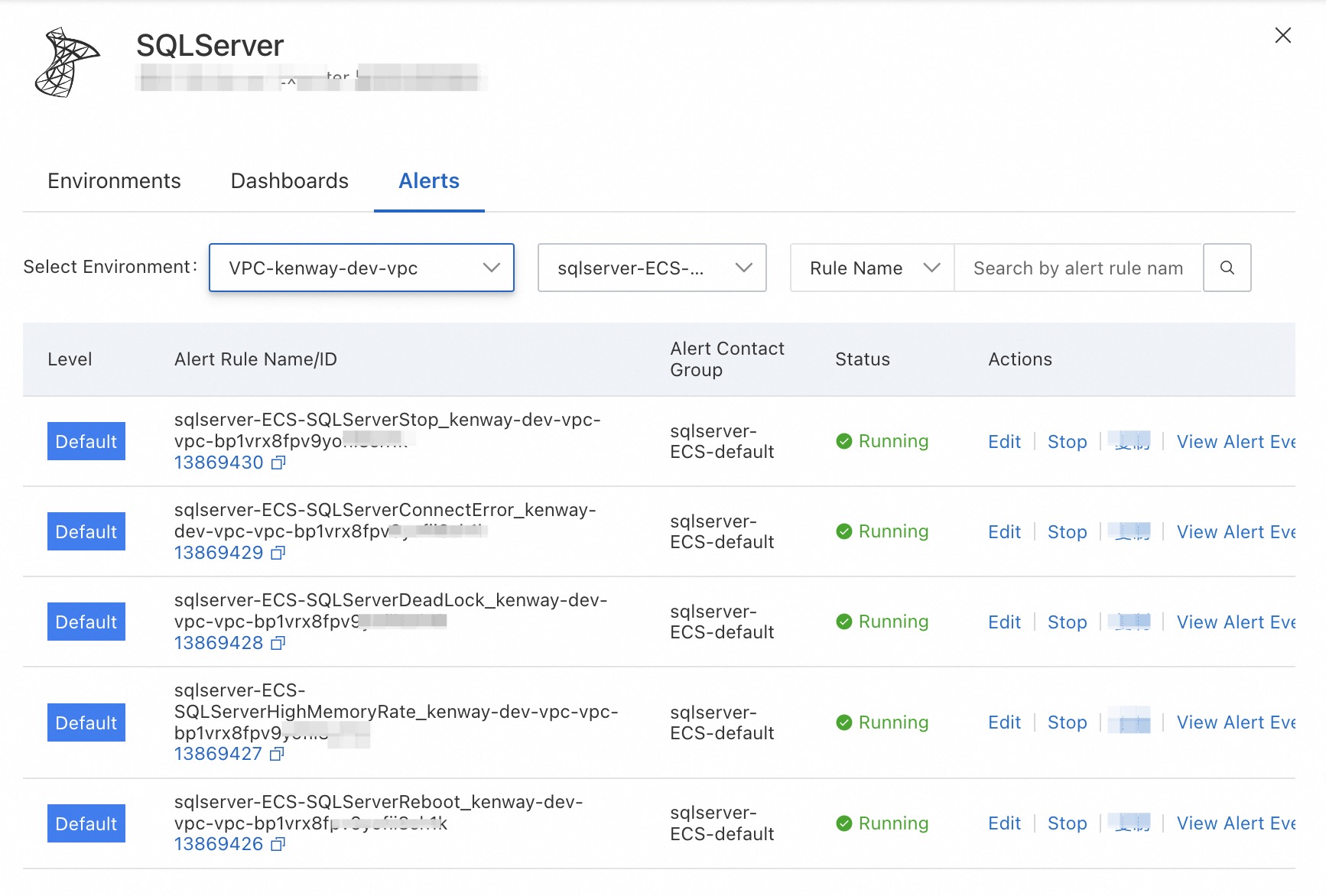The width and height of the screenshot is (1326, 896).
Task: Click the search magnifier button
Action: click(x=1227, y=268)
